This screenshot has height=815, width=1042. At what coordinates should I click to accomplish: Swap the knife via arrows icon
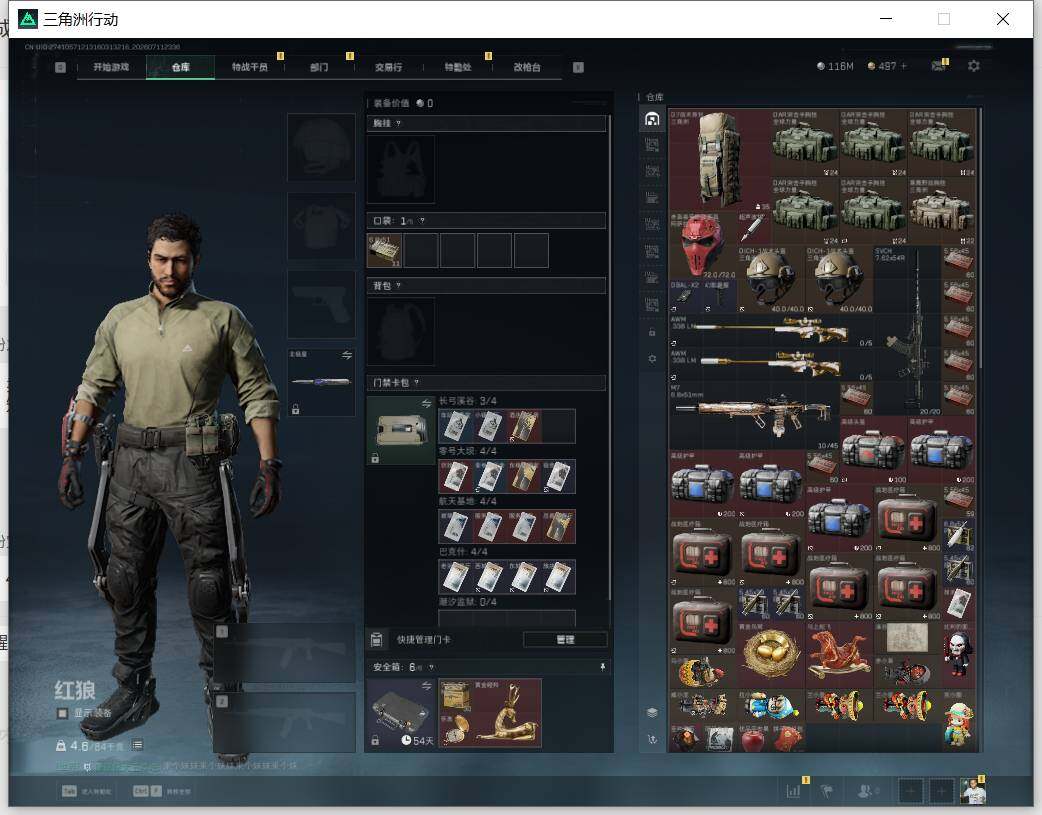[x=347, y=356]
